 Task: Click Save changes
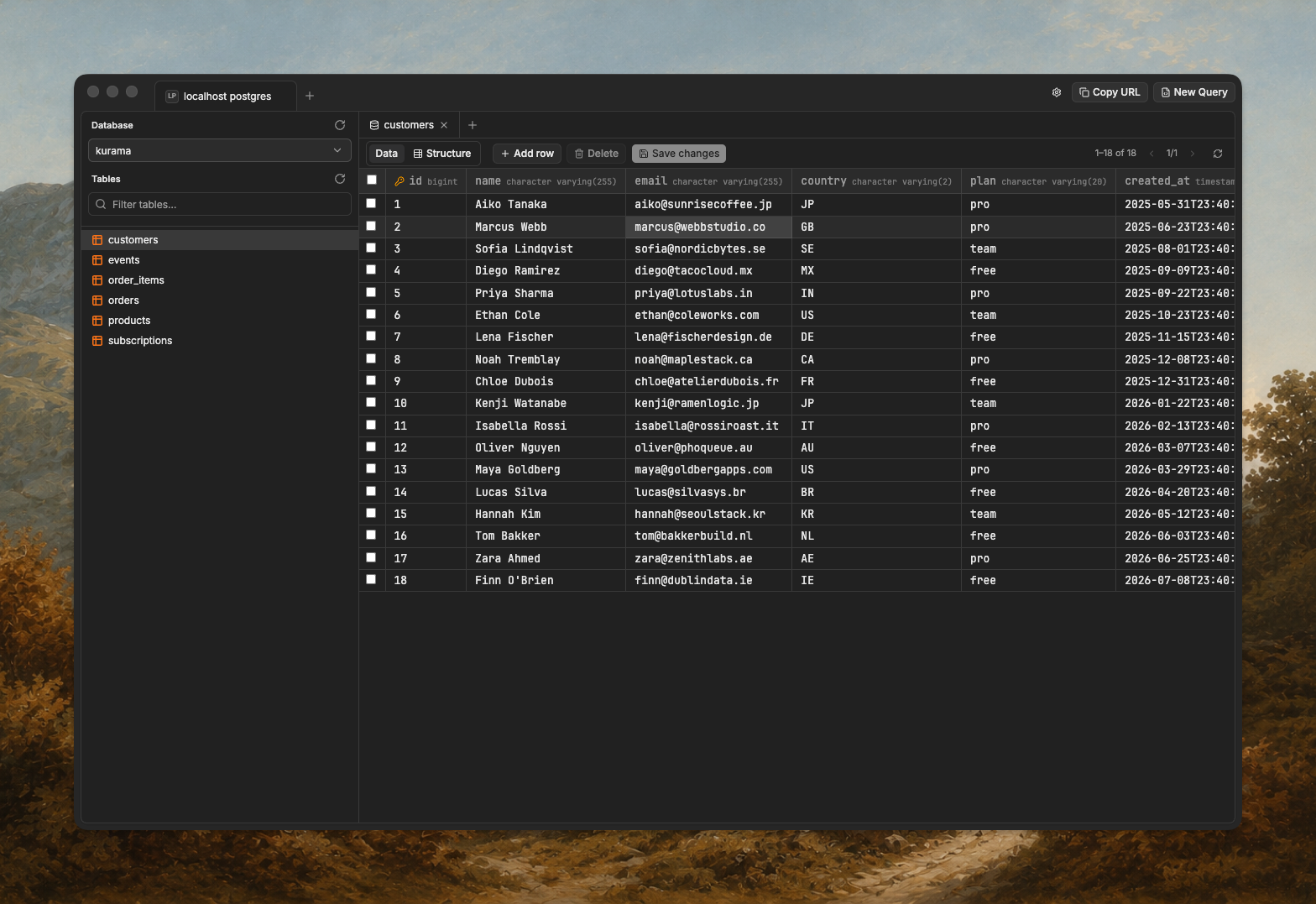coord(679,154)
